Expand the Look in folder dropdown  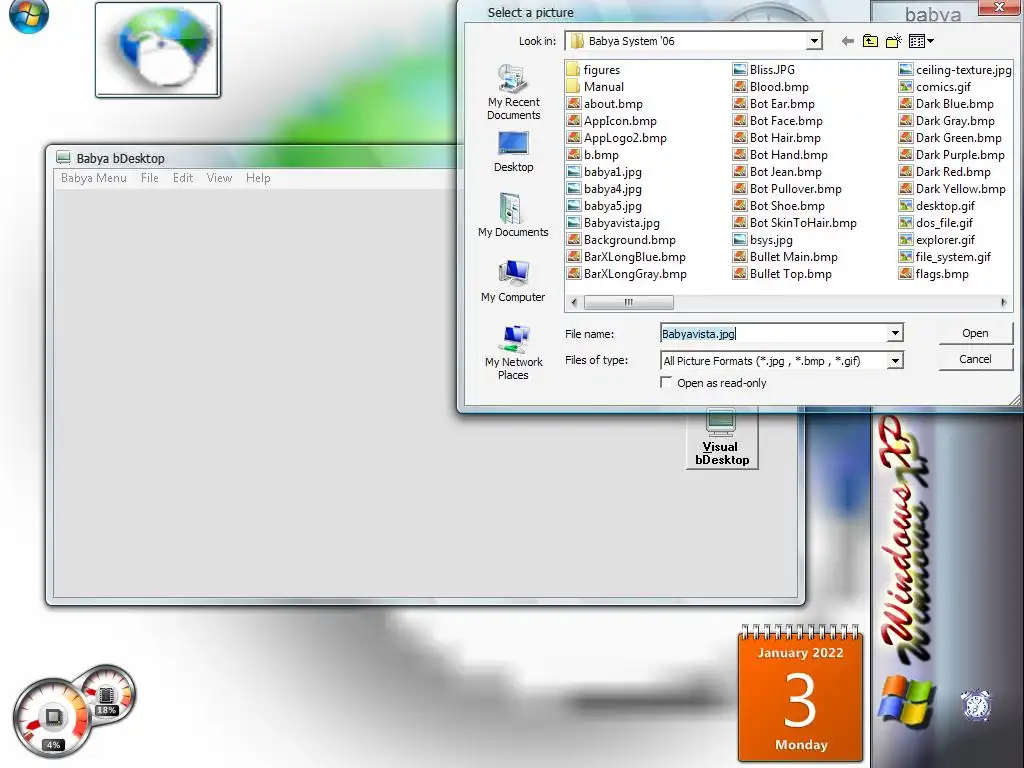[x=814, y=41]
